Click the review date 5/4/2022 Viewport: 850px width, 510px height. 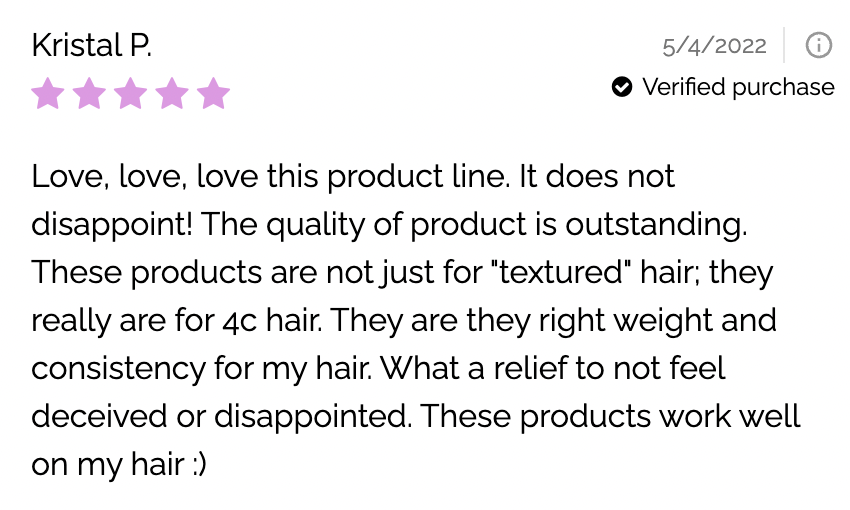pos(714,46)
